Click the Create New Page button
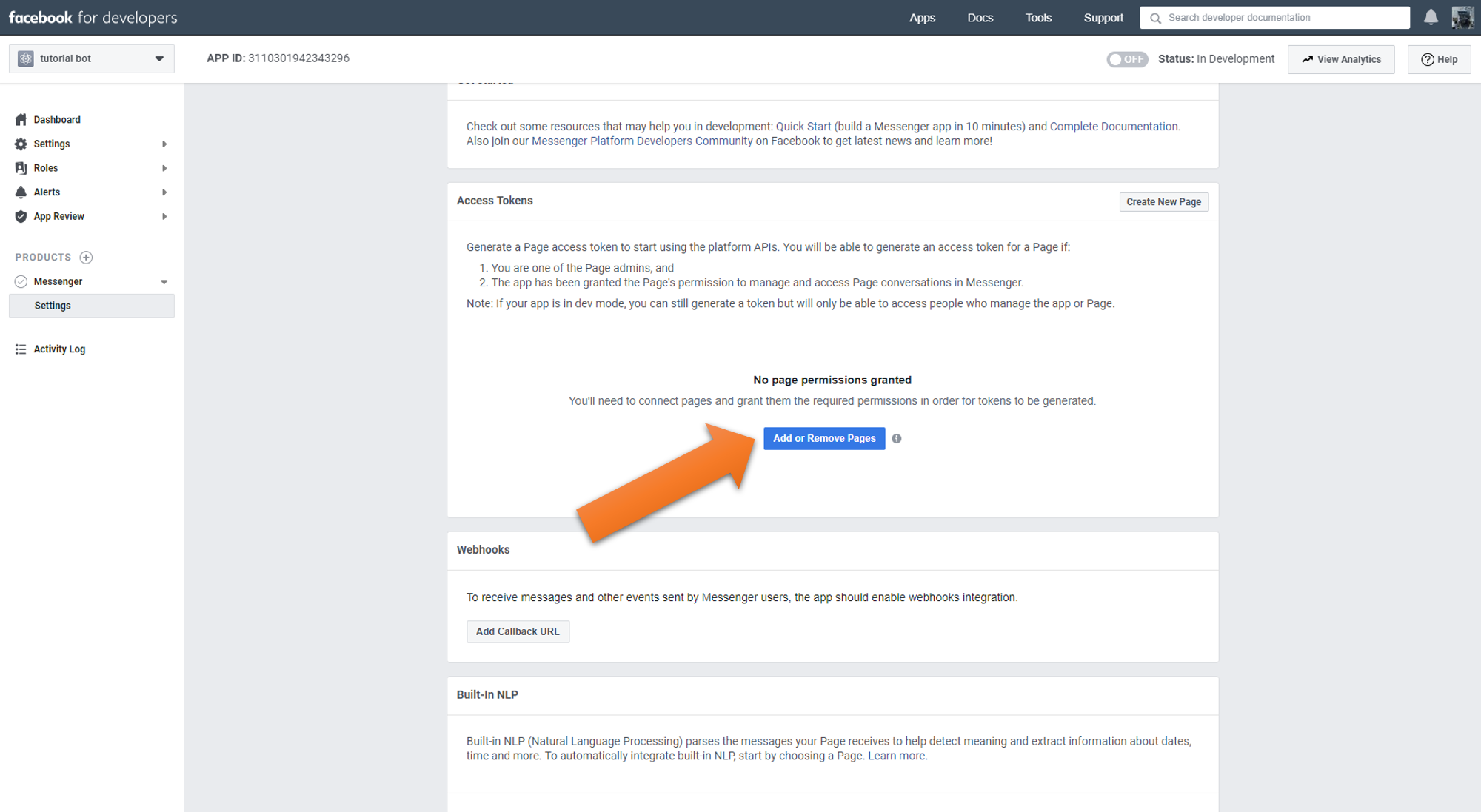Viewport: 1481px width, 812px height. point(1163,202)
